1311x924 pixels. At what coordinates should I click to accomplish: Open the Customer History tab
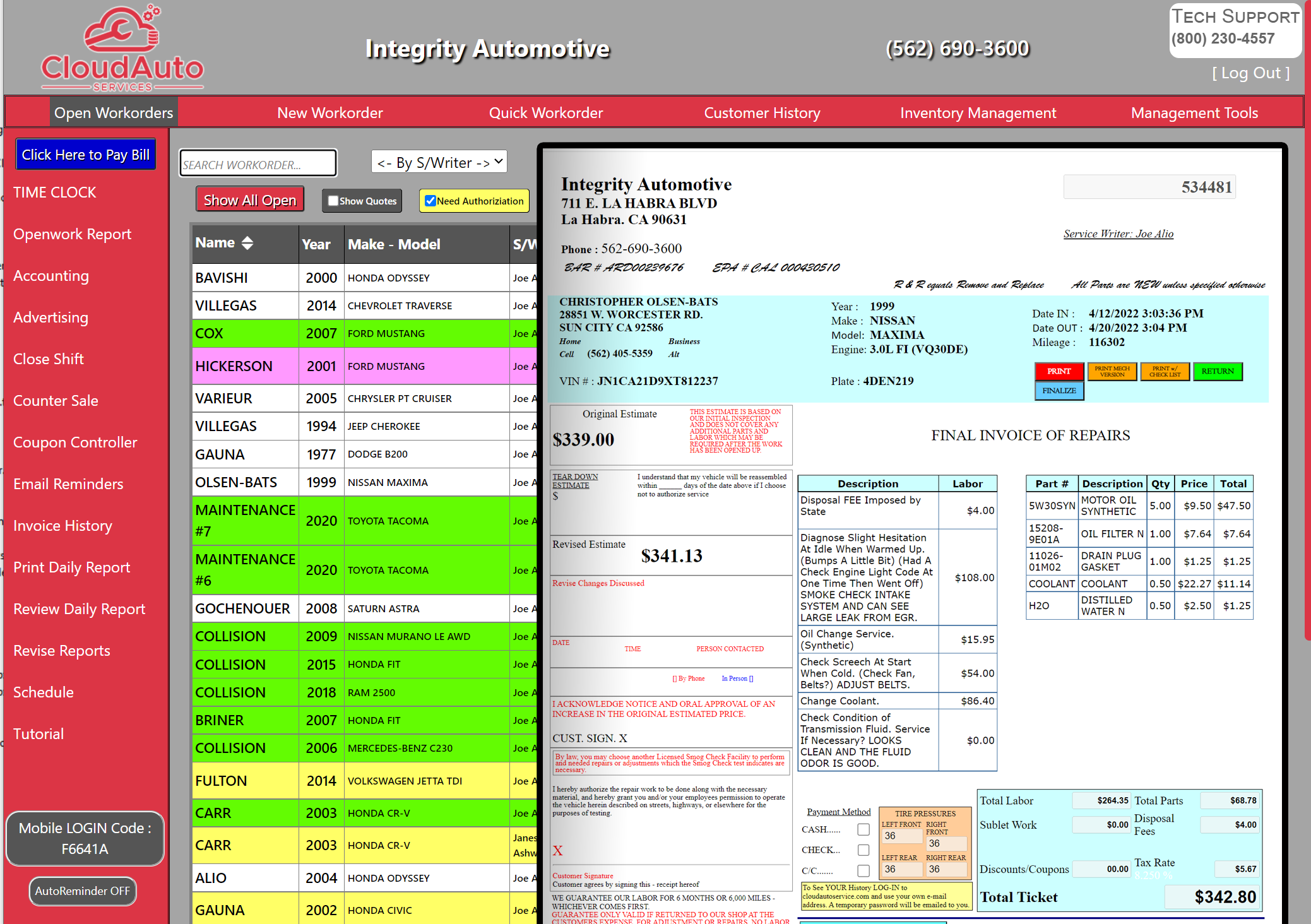762,113
